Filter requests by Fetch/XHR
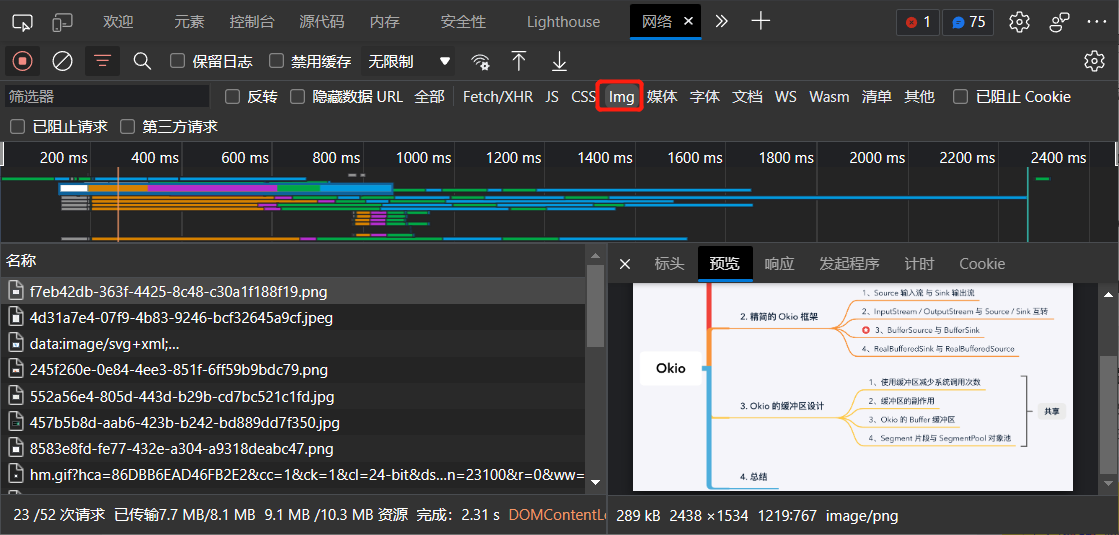The image size is (1119, 535). (498, 96)
